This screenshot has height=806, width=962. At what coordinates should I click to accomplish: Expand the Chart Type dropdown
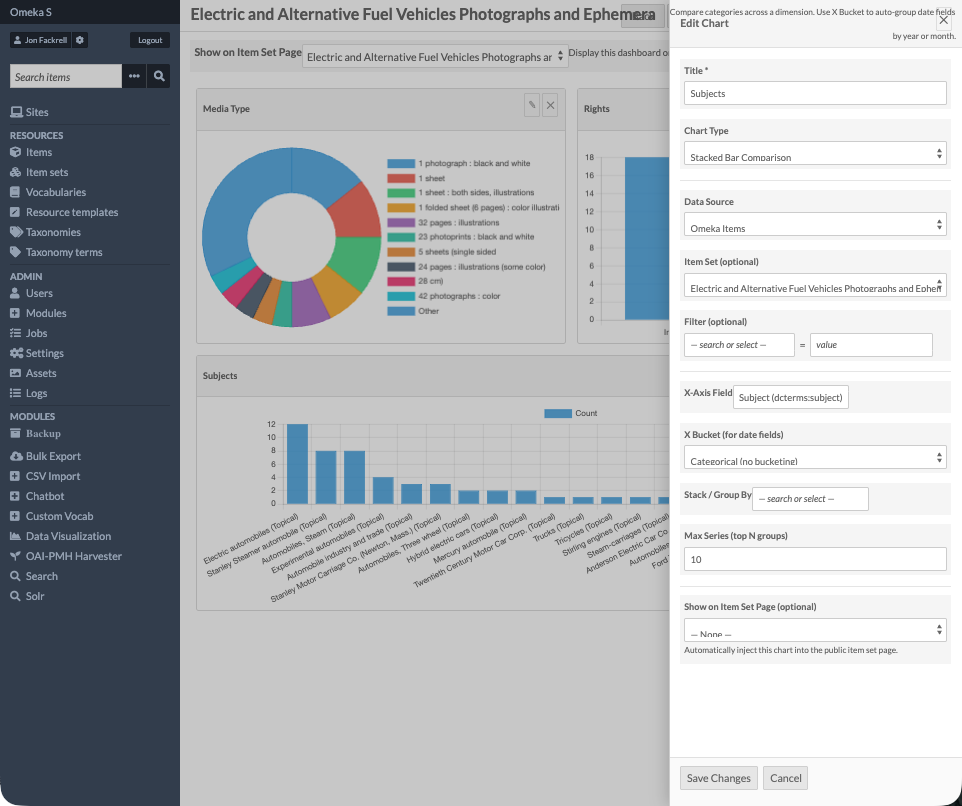[x=815, y=154]
